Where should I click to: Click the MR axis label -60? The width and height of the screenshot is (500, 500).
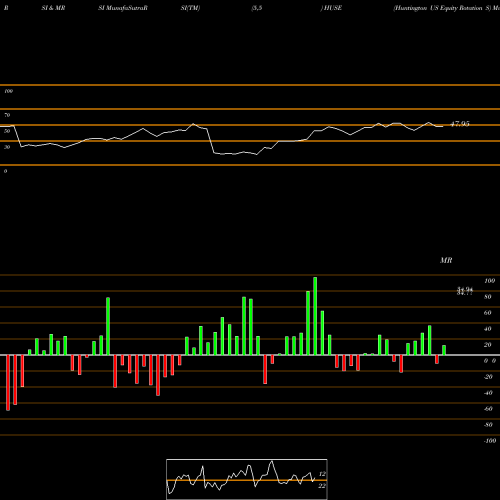(x=488, y=409)
